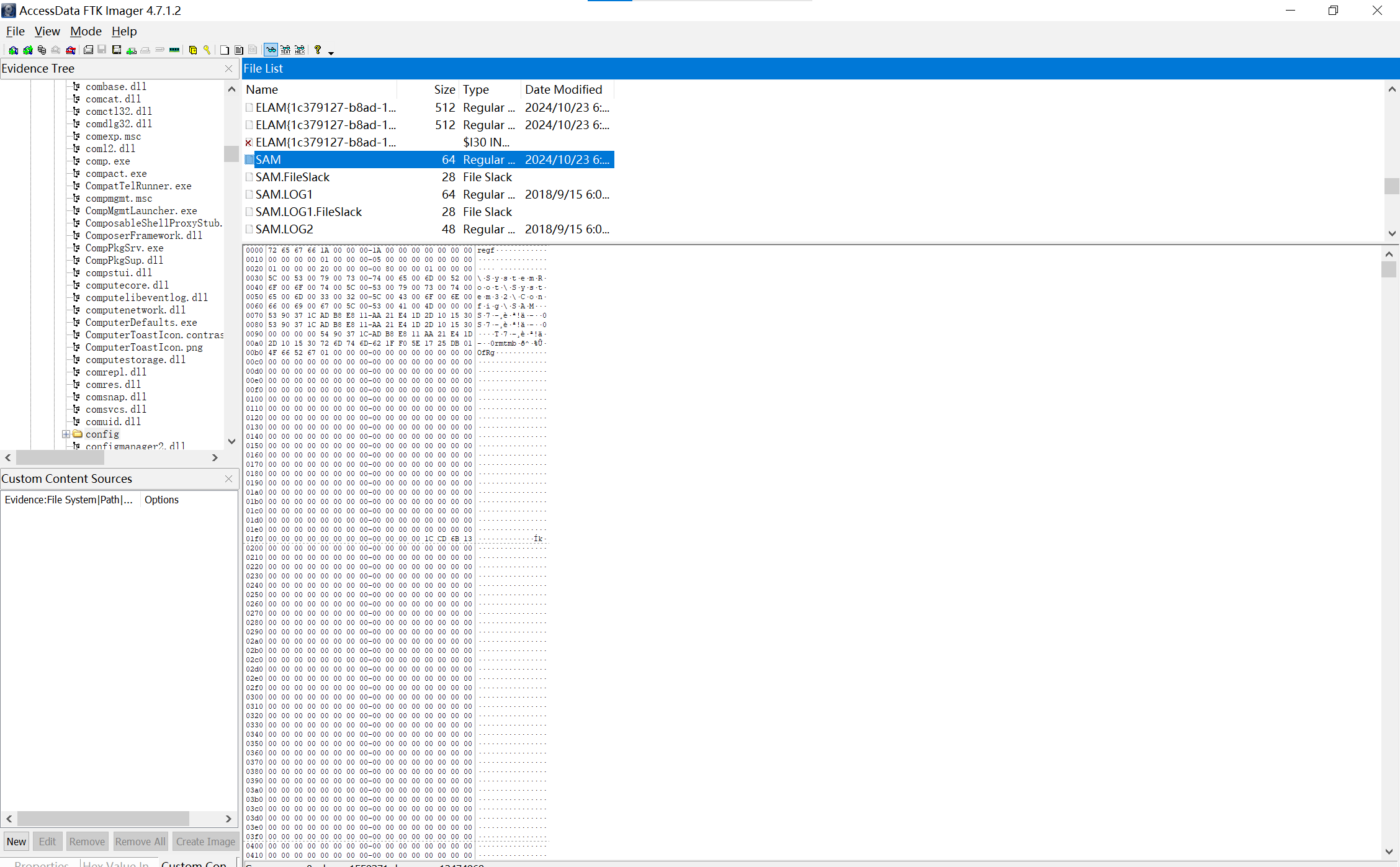1400x867 pixels.
Task: Select ComputerDefaults.exe in the tree
Action: 141,322
